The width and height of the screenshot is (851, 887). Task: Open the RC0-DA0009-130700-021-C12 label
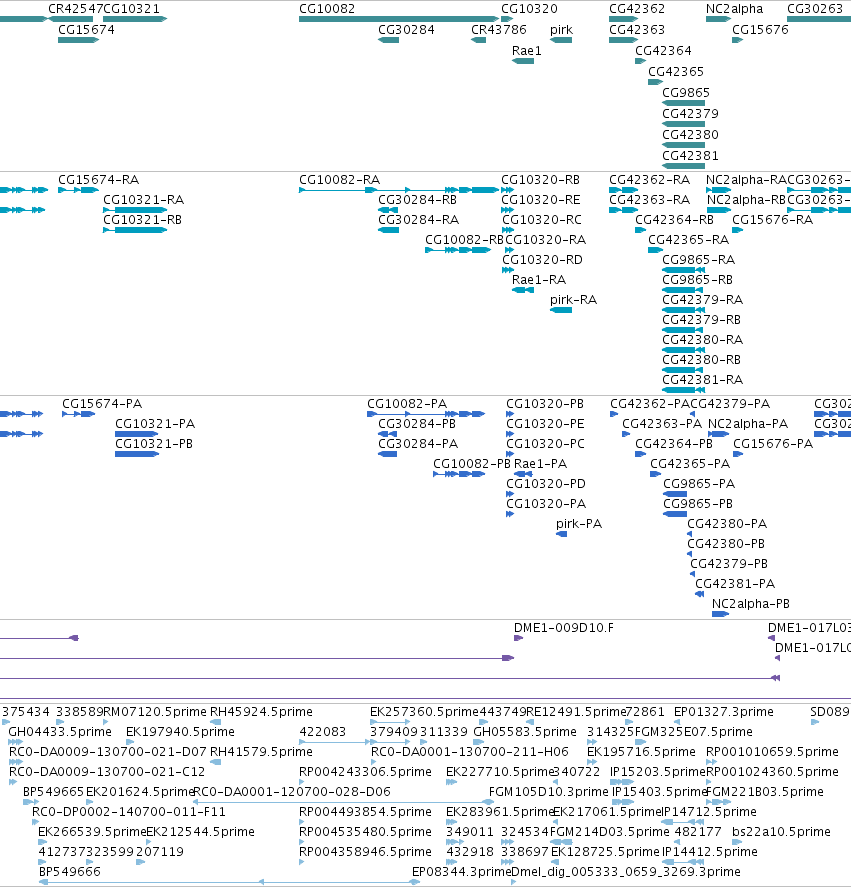[x=107, y=772]
